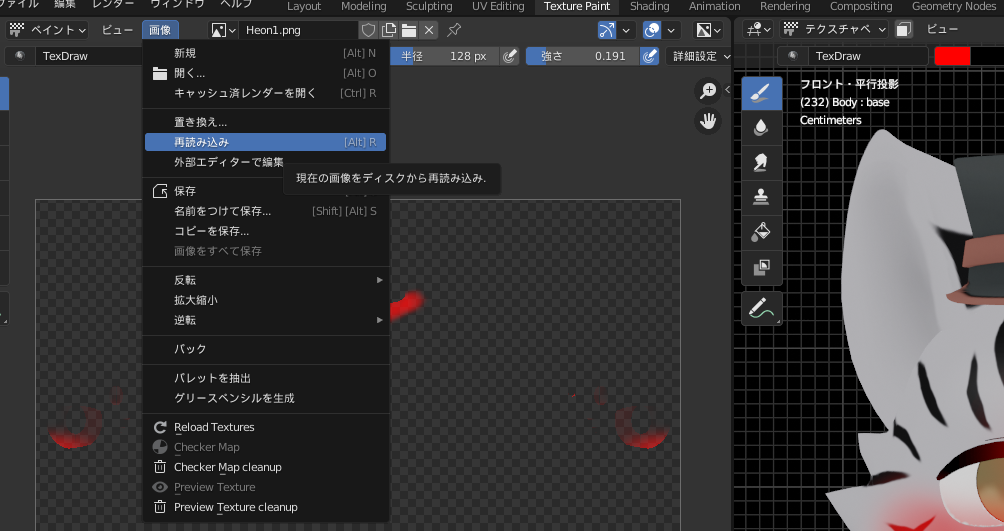The width and height of the screenshot is (1004, 531).
Task: Choose 保存 from the image menu
Action: pos(266,191)
